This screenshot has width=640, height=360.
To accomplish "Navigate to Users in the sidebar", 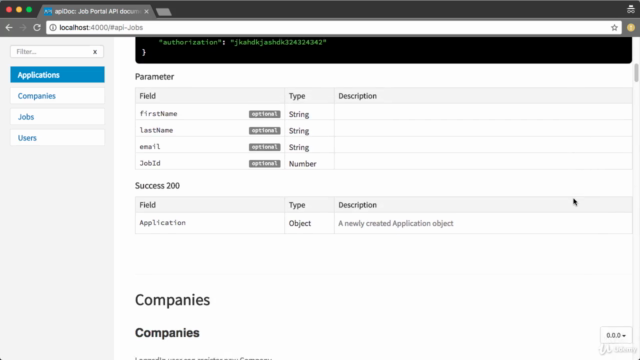I will click(57, 138).
